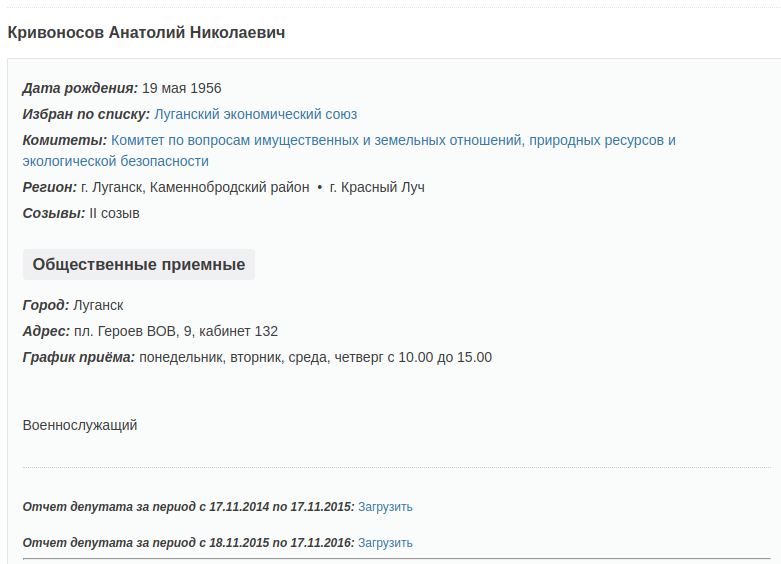This screenshot has height=564, width=781.
Task: Click the report label for period 18.11.2015–17.11.2016
Action: 188,543
